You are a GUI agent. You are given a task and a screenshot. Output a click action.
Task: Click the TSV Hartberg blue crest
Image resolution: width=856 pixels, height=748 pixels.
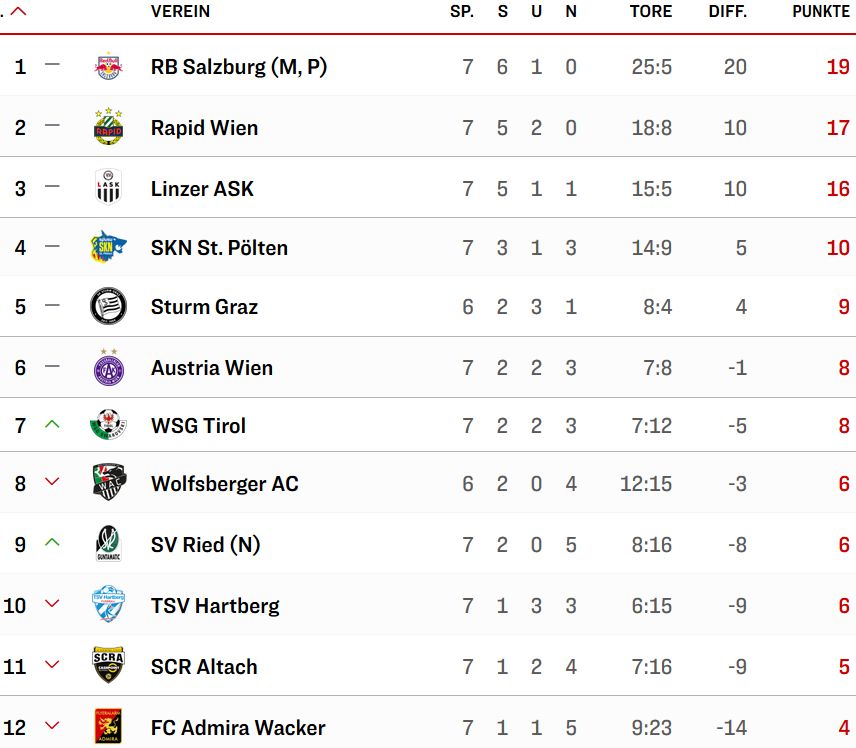pyautogui.click(x=108, y=605)
